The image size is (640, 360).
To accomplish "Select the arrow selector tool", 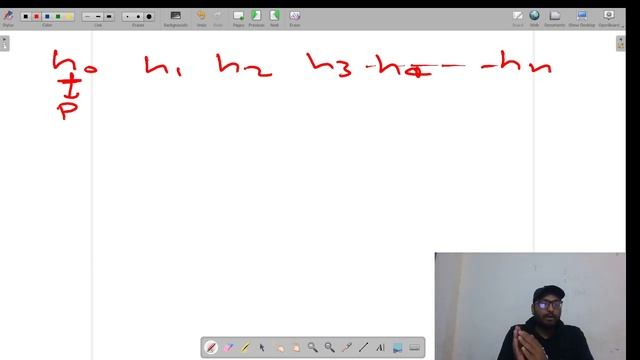I will (x=262, y=348).
